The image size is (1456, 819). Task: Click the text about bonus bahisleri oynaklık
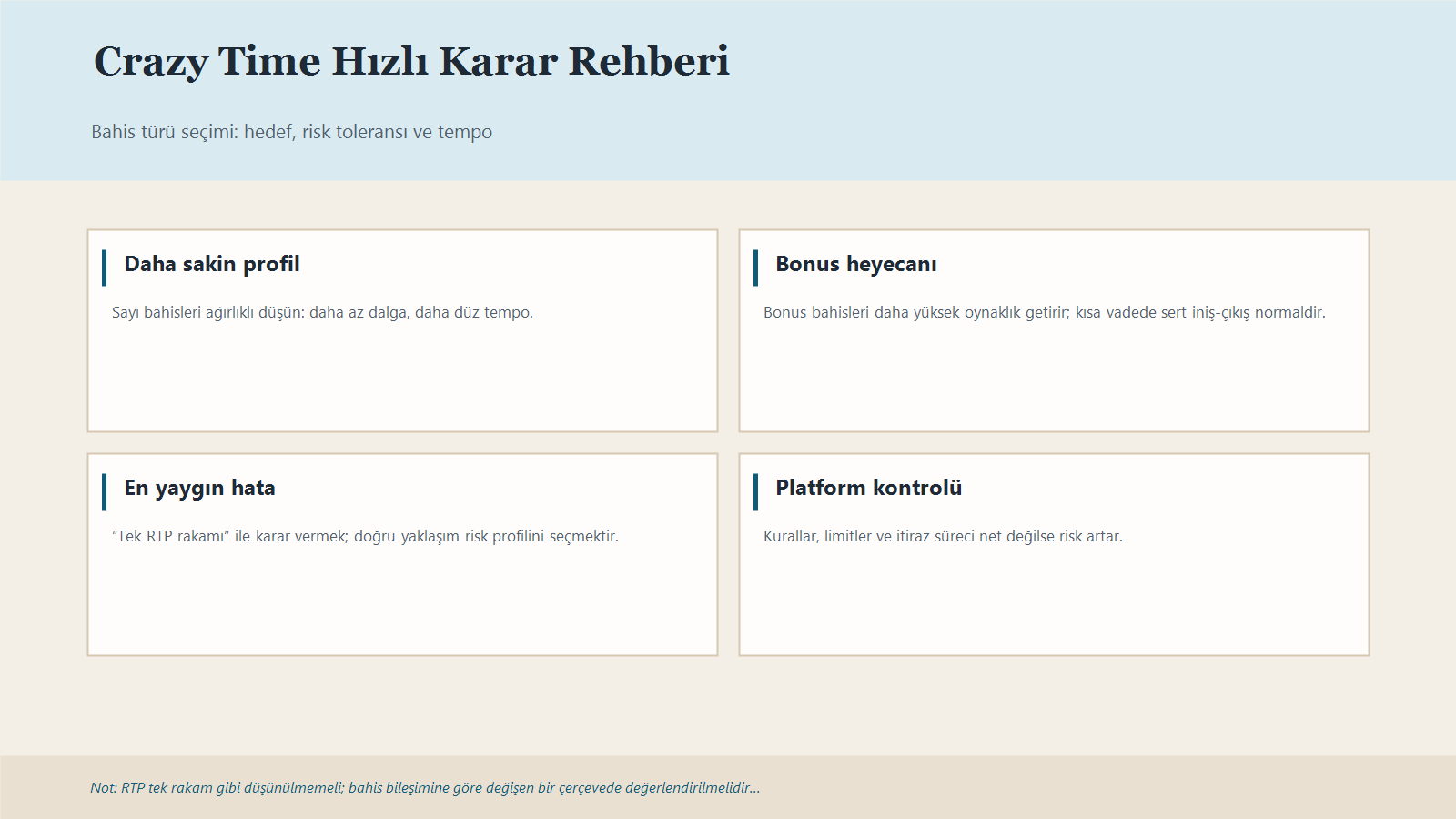(x=1046, y=312)
